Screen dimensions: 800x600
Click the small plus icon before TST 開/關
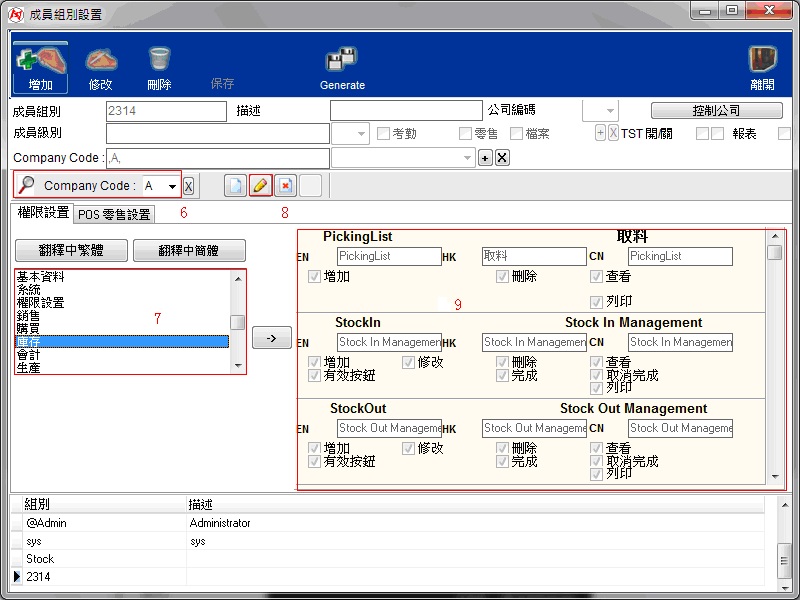pyautogui.click(x=601, y=133)
